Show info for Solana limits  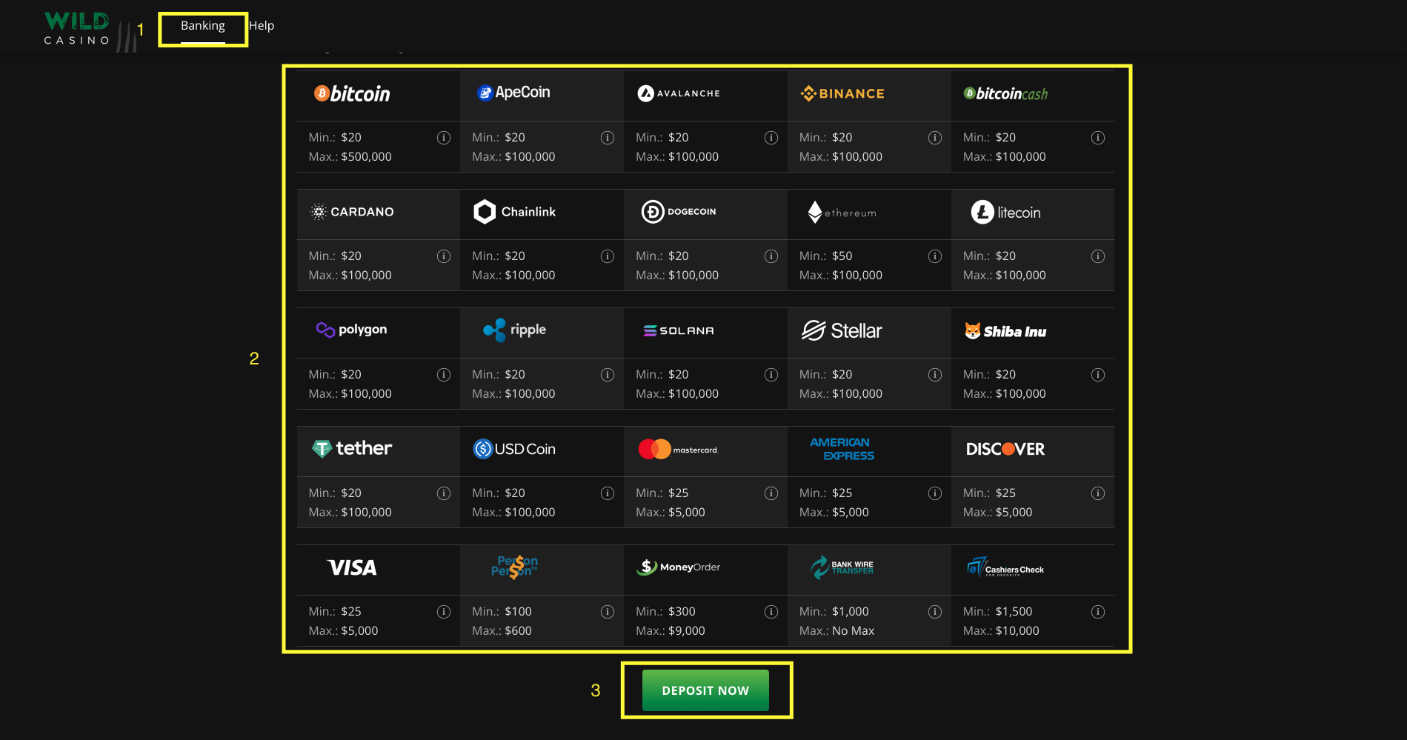click(771, 375)
